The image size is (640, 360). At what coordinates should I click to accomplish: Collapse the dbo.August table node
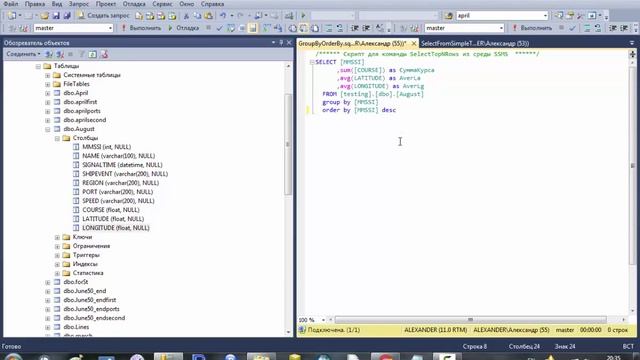(x=48, y=129)
